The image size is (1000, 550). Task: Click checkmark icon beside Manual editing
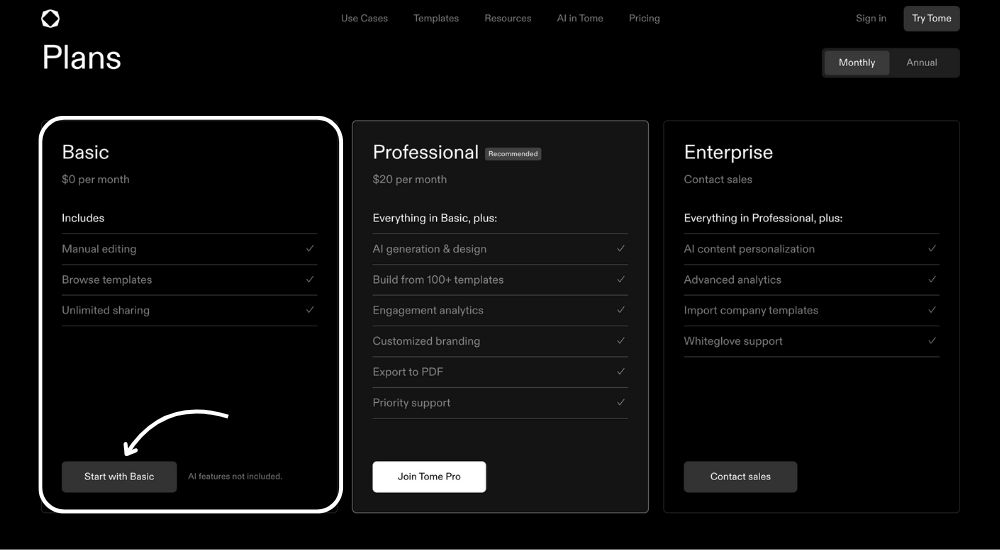pyautogui.click(x=310, y=249)
